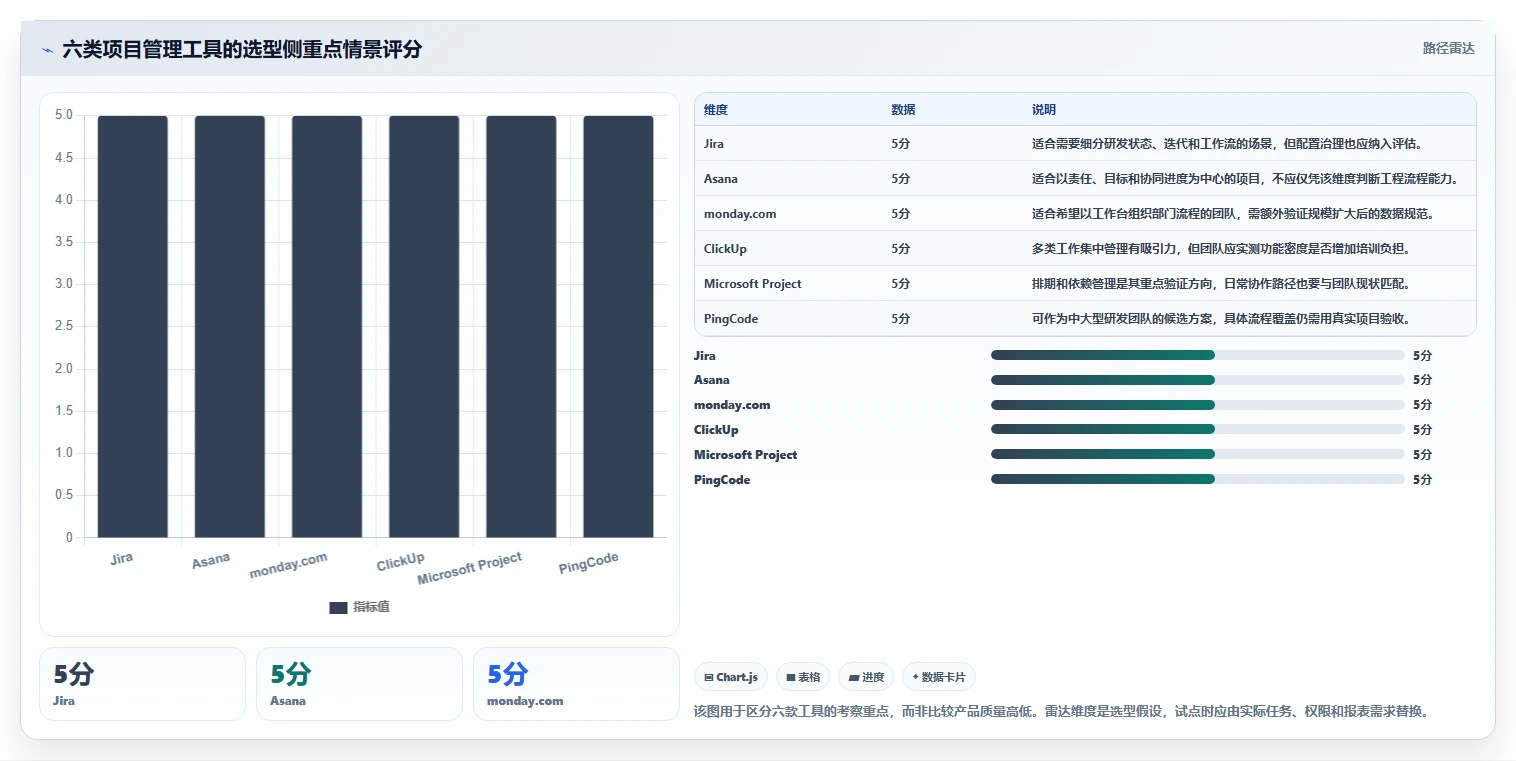Click the PingCode bar in the chart

coord(618,327)
